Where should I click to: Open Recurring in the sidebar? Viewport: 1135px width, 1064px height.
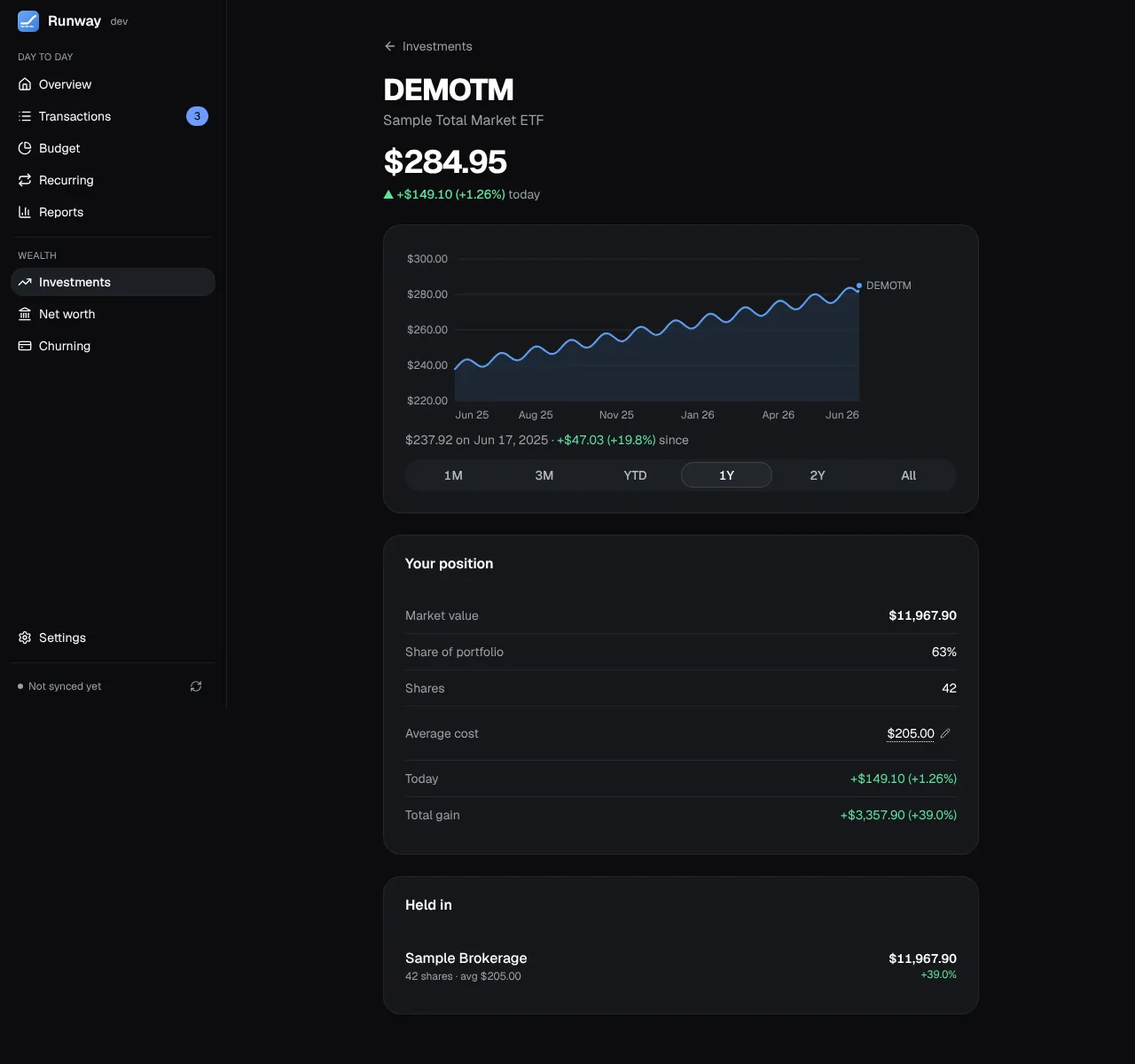(113, 180)
